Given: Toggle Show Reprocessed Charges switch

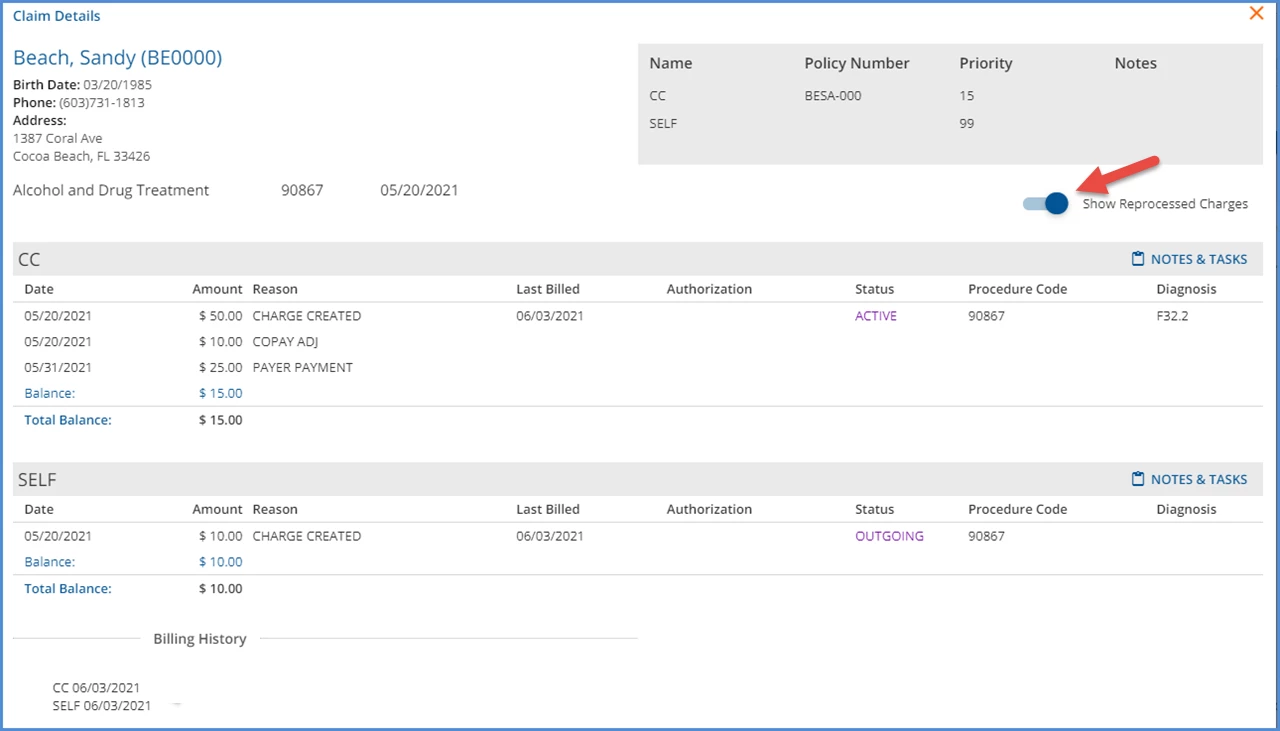Looking at the screenshot, I should (x=1045, y=204).
